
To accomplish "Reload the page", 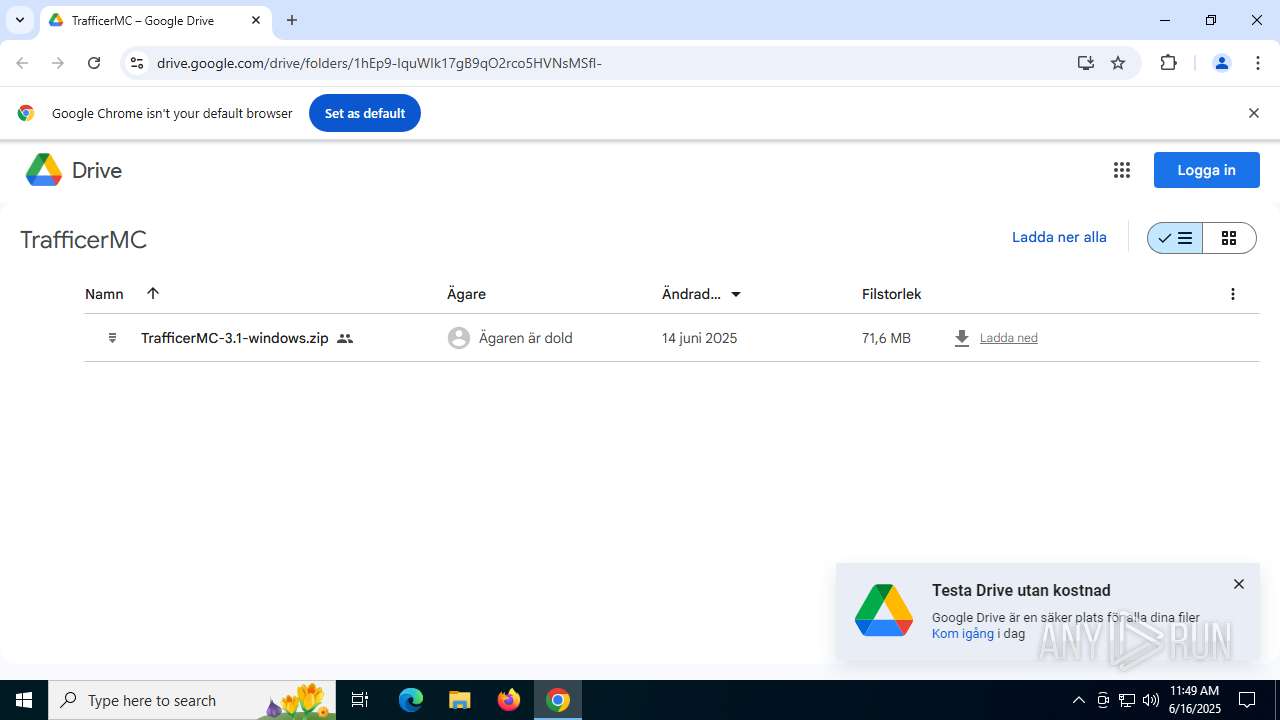I will coord(94,63).
